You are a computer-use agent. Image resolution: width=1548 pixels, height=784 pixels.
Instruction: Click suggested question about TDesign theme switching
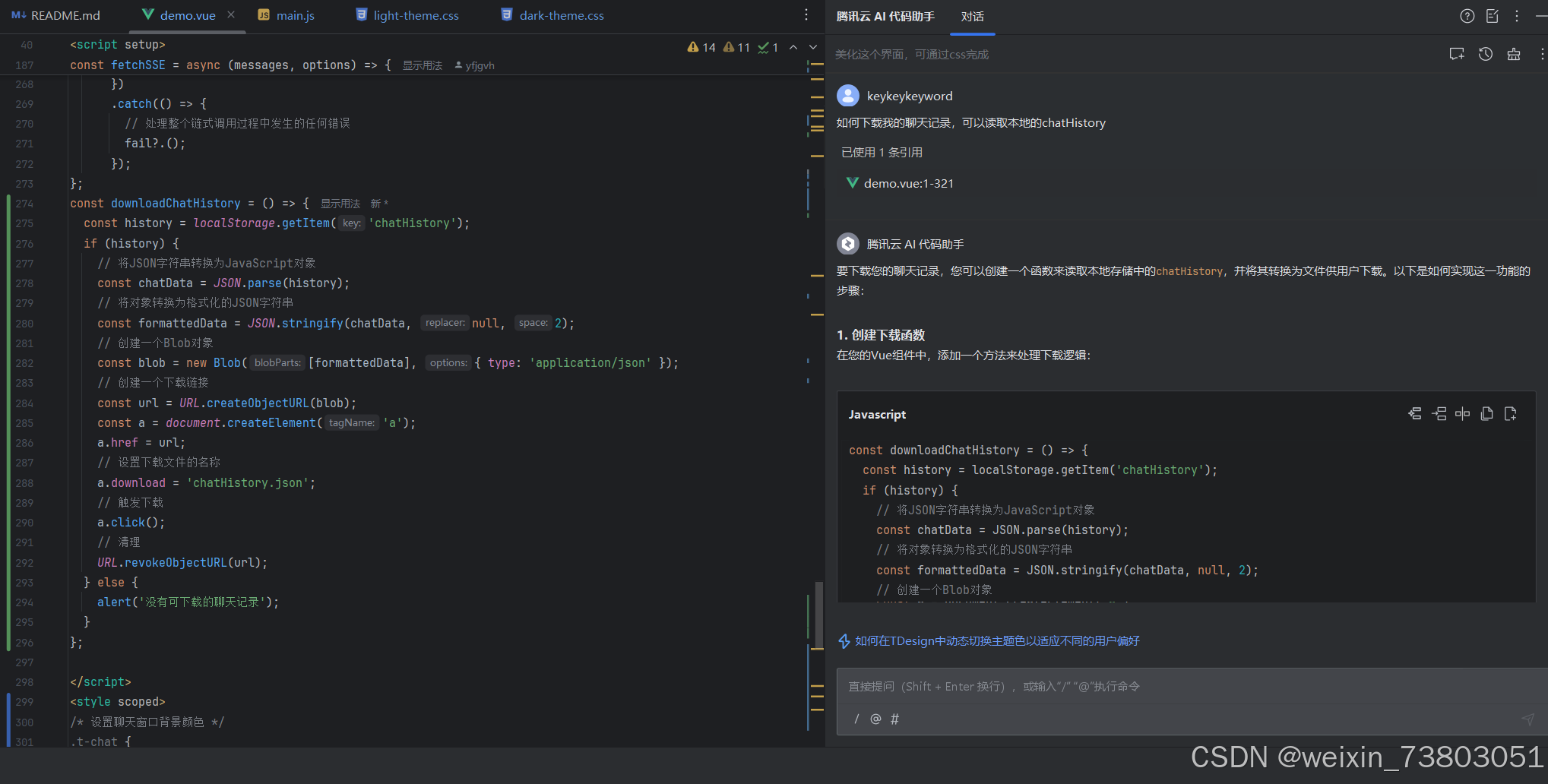[997, 641]
